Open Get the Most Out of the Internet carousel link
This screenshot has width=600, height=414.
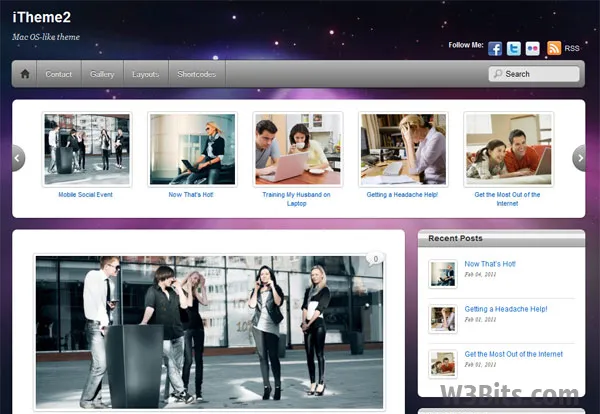tap(507, 199)
